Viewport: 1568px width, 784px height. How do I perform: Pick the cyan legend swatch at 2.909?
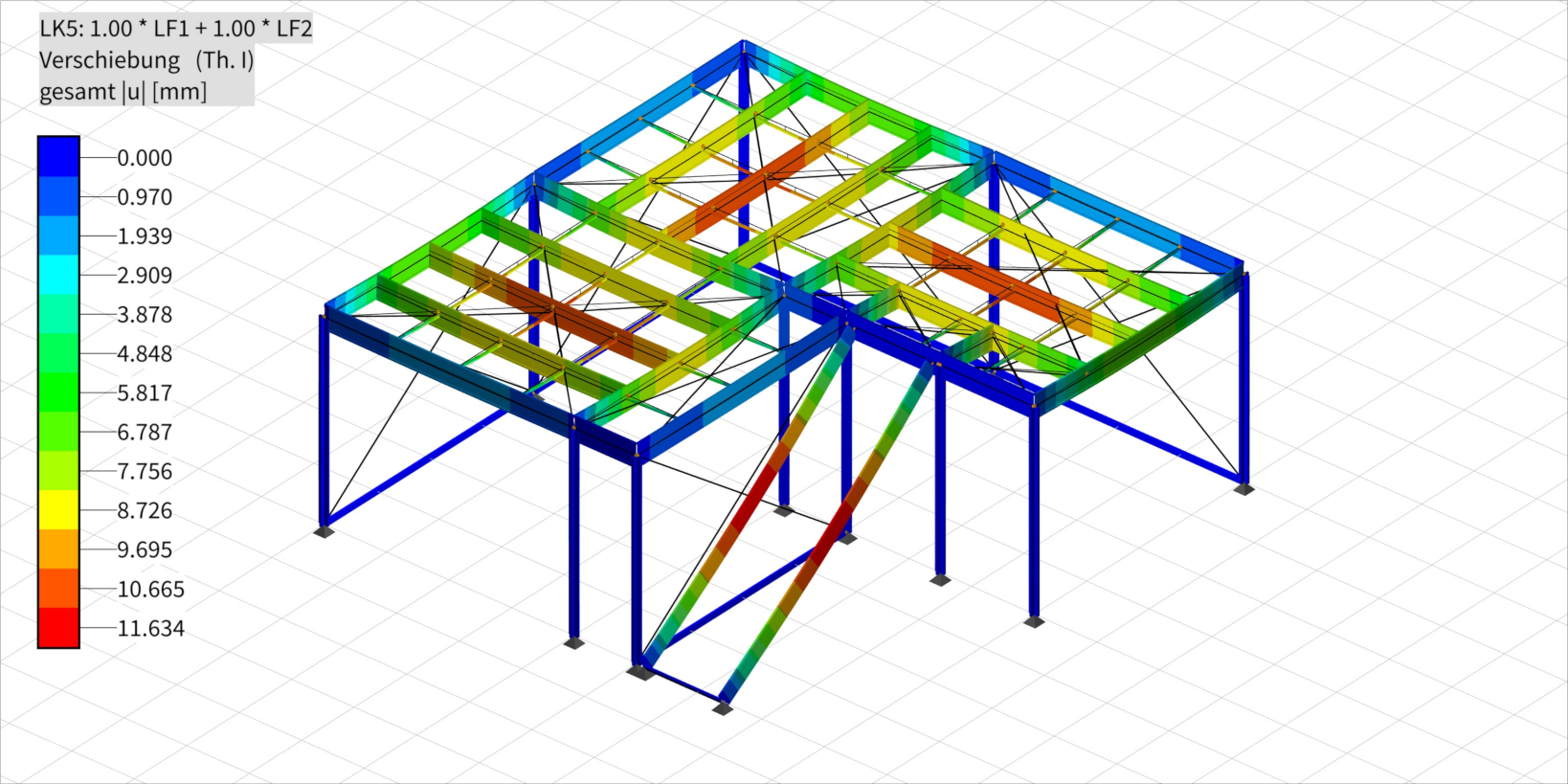click(58, 275)
